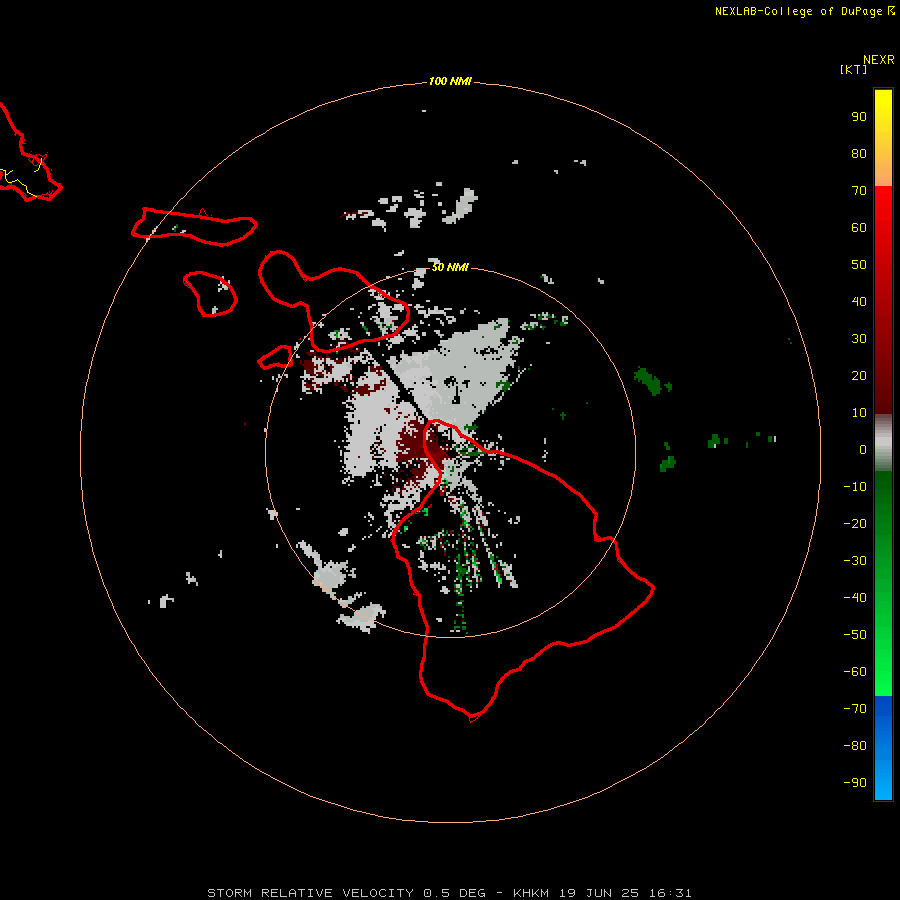Click the '-10' value on velocity scale
This screenshot has width=900, height=900.
pyautogui.click(x=855, y=487)
